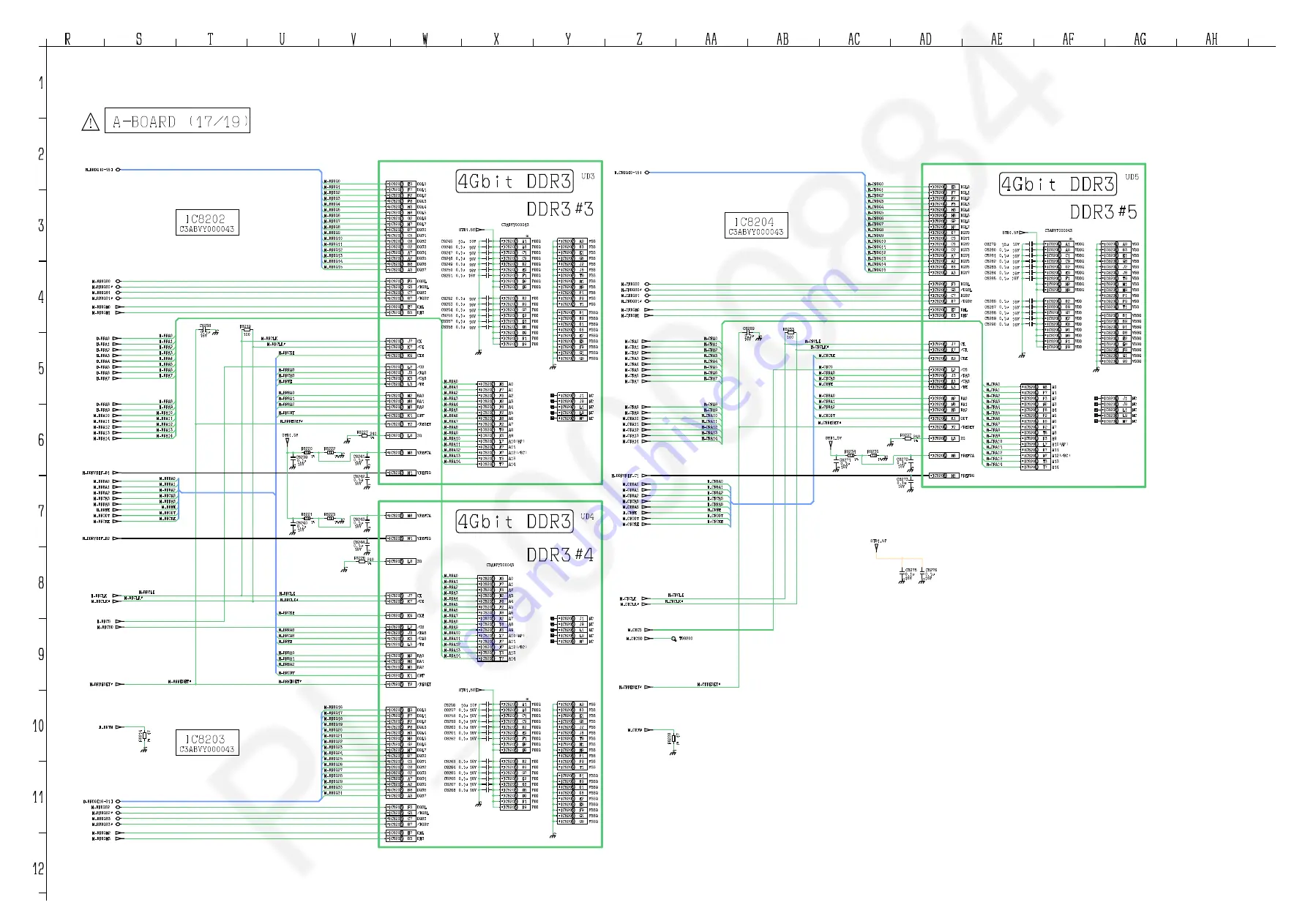Viewport: 1308px width, 924px height.
Task: Click column grid header AC
Action: 854,40
